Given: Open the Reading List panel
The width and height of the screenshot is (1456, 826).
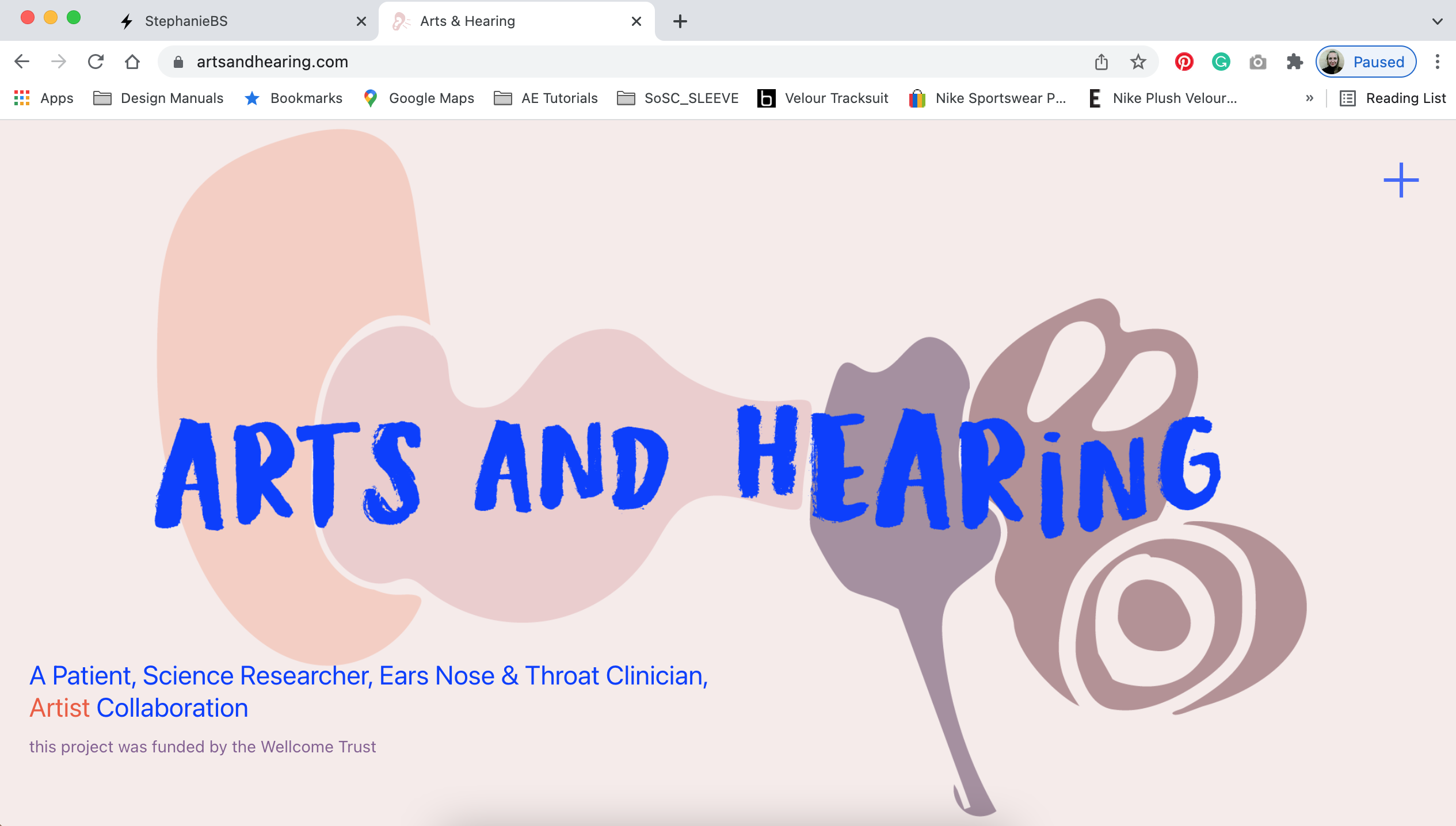Looking at the screenshot, I should click(x=1393, y=98).
